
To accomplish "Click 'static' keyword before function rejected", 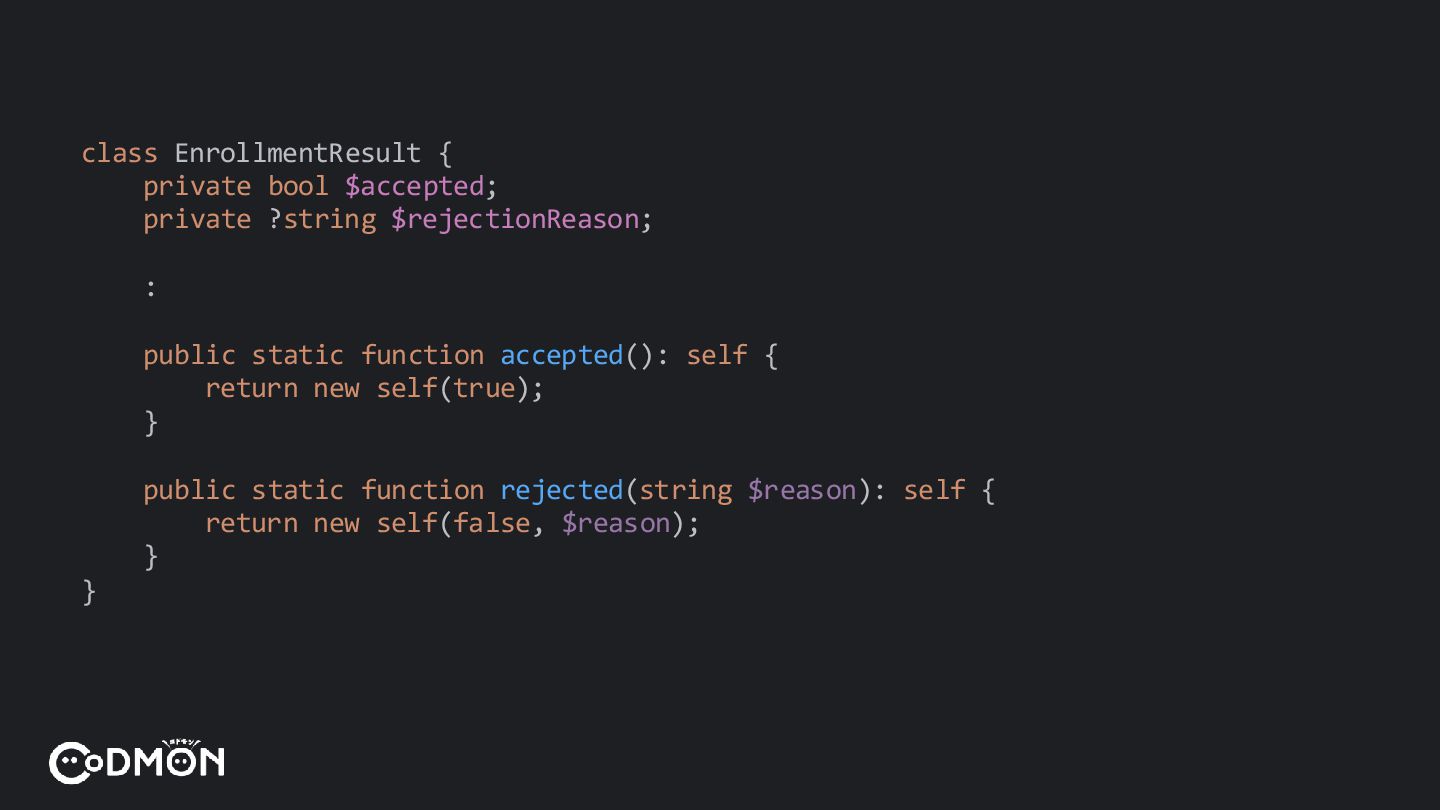I will click(297, 490).
